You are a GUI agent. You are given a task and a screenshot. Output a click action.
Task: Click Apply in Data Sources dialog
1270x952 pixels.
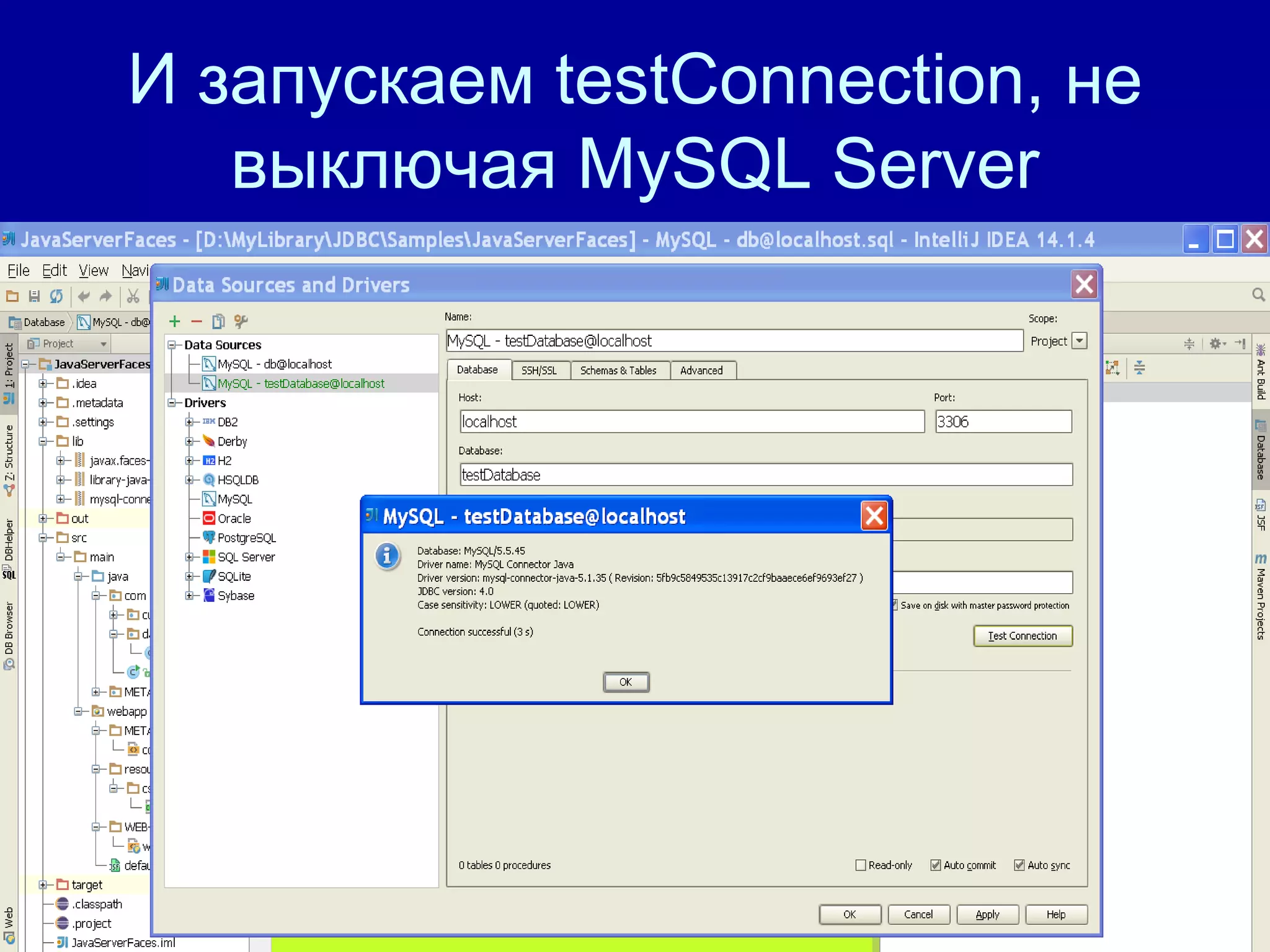(x=987, y=915)
